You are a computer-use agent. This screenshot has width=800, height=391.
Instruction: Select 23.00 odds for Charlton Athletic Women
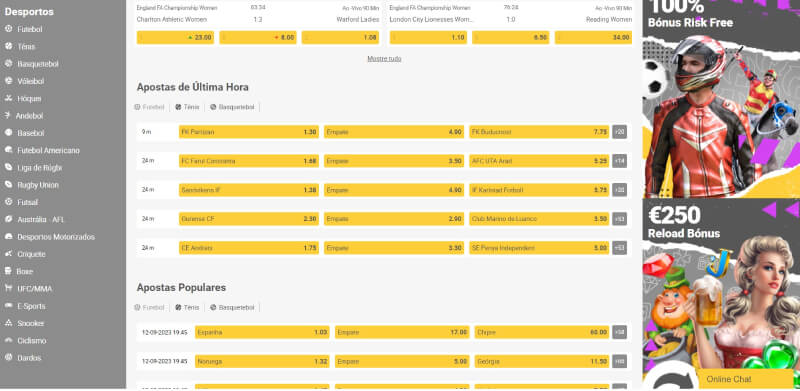(x=175, y=38)
